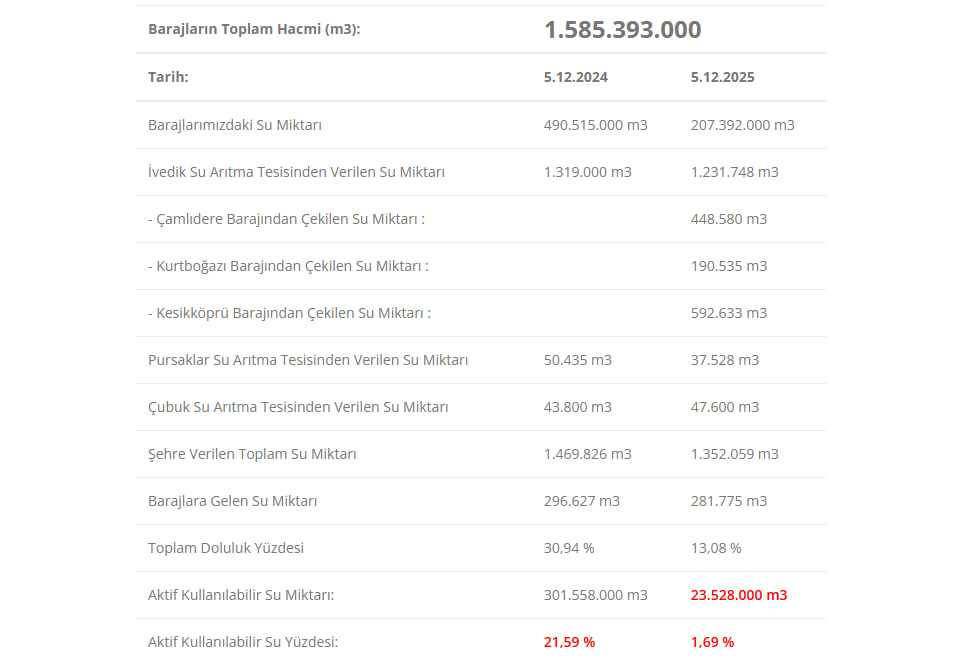Select the 5.12.2025 date column header
Image resolution: width=966 pixels, height=663 pixels.
(722, 77)
